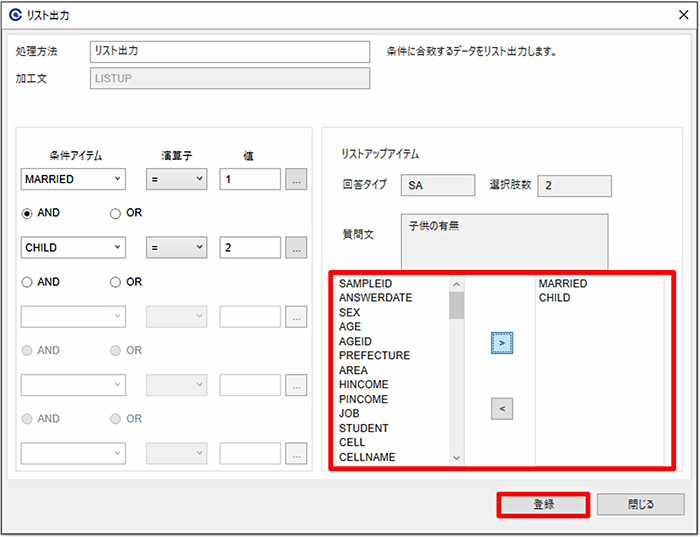The width and height of the screenshot is (700, 537).
Task: Select SEX in the item list
Action: (350, 312)
